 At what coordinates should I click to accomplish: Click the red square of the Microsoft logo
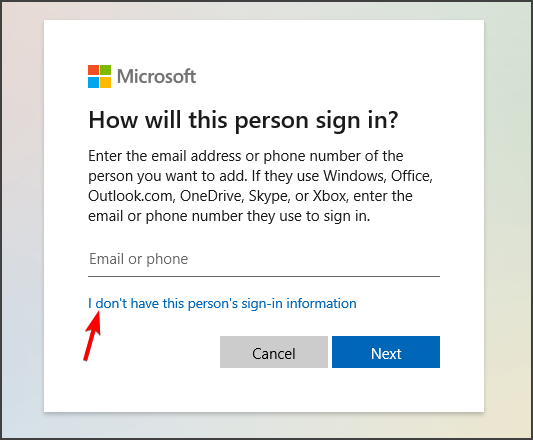click(x=93, y=70)
